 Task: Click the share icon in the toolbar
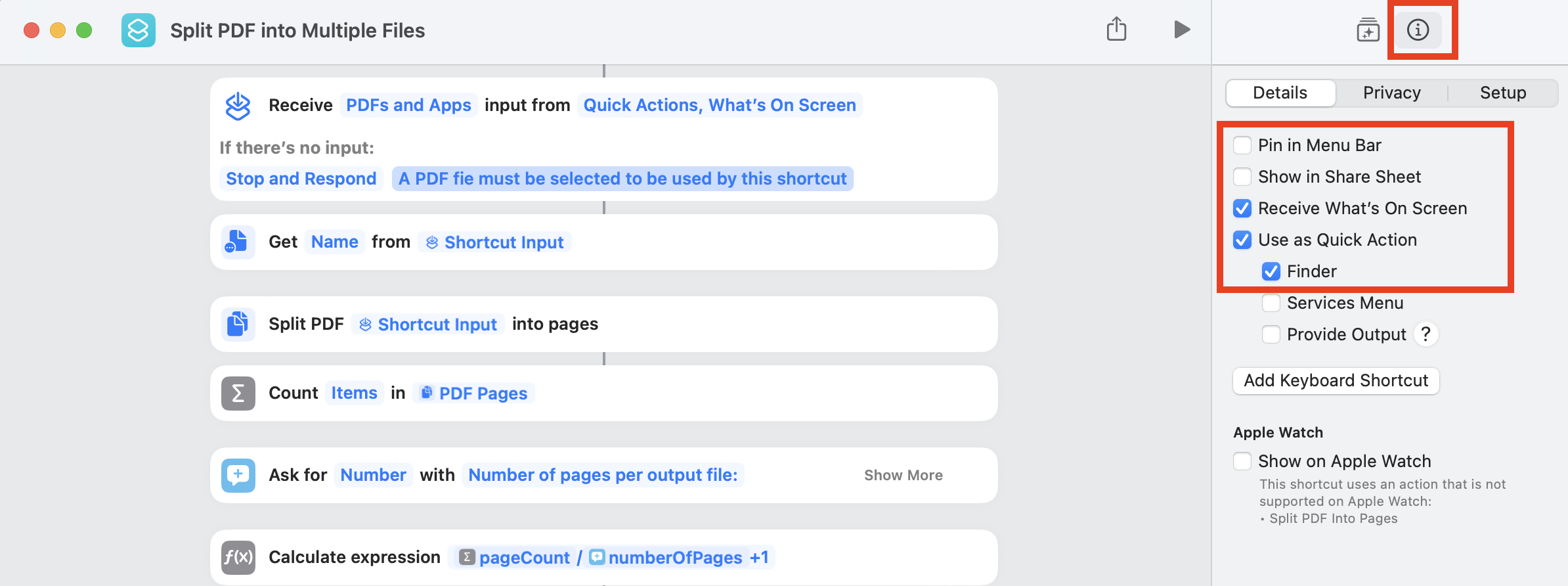(1116, 30)
